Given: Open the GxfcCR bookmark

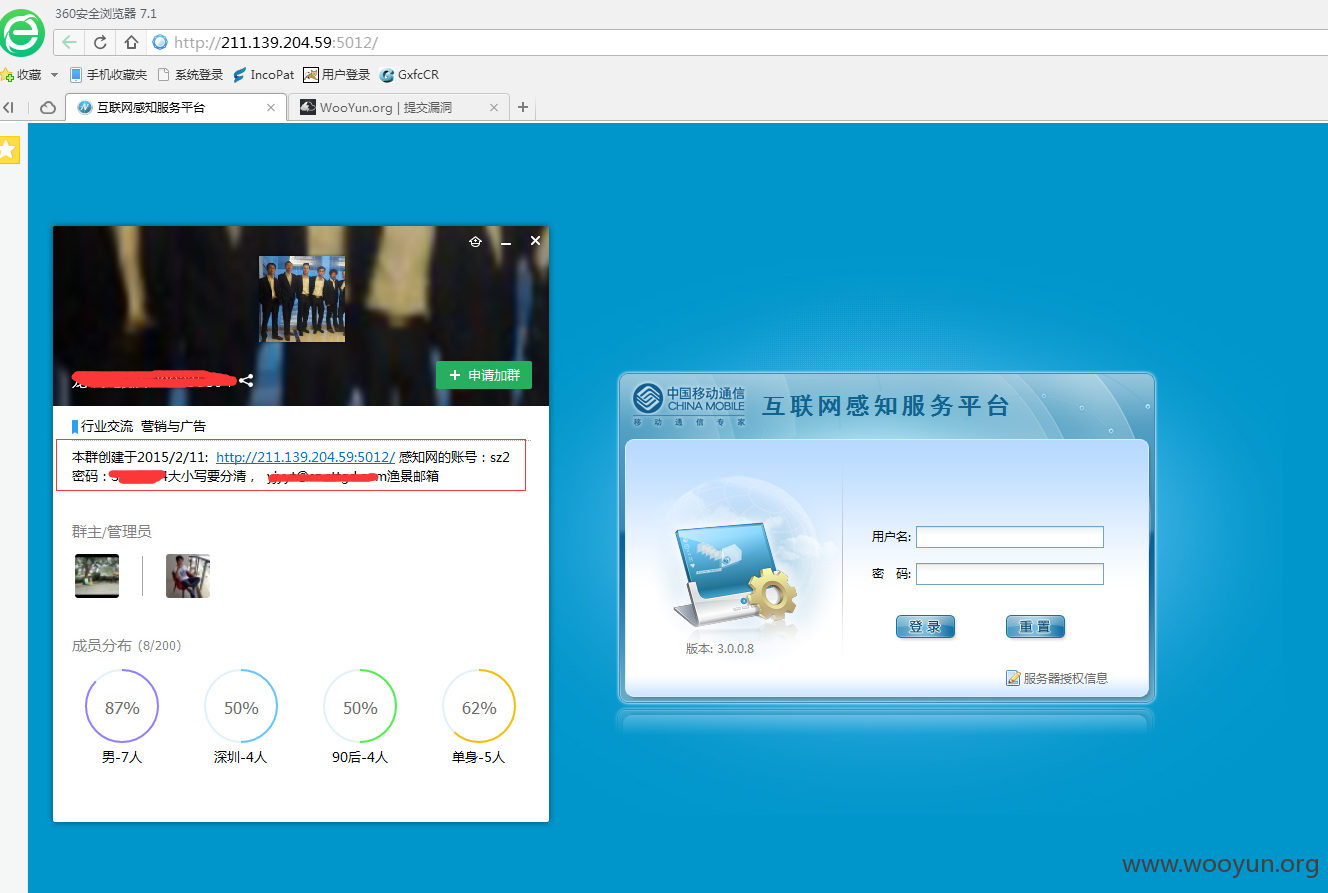Looking at the screenshot, I should click(x=409, y=75).
